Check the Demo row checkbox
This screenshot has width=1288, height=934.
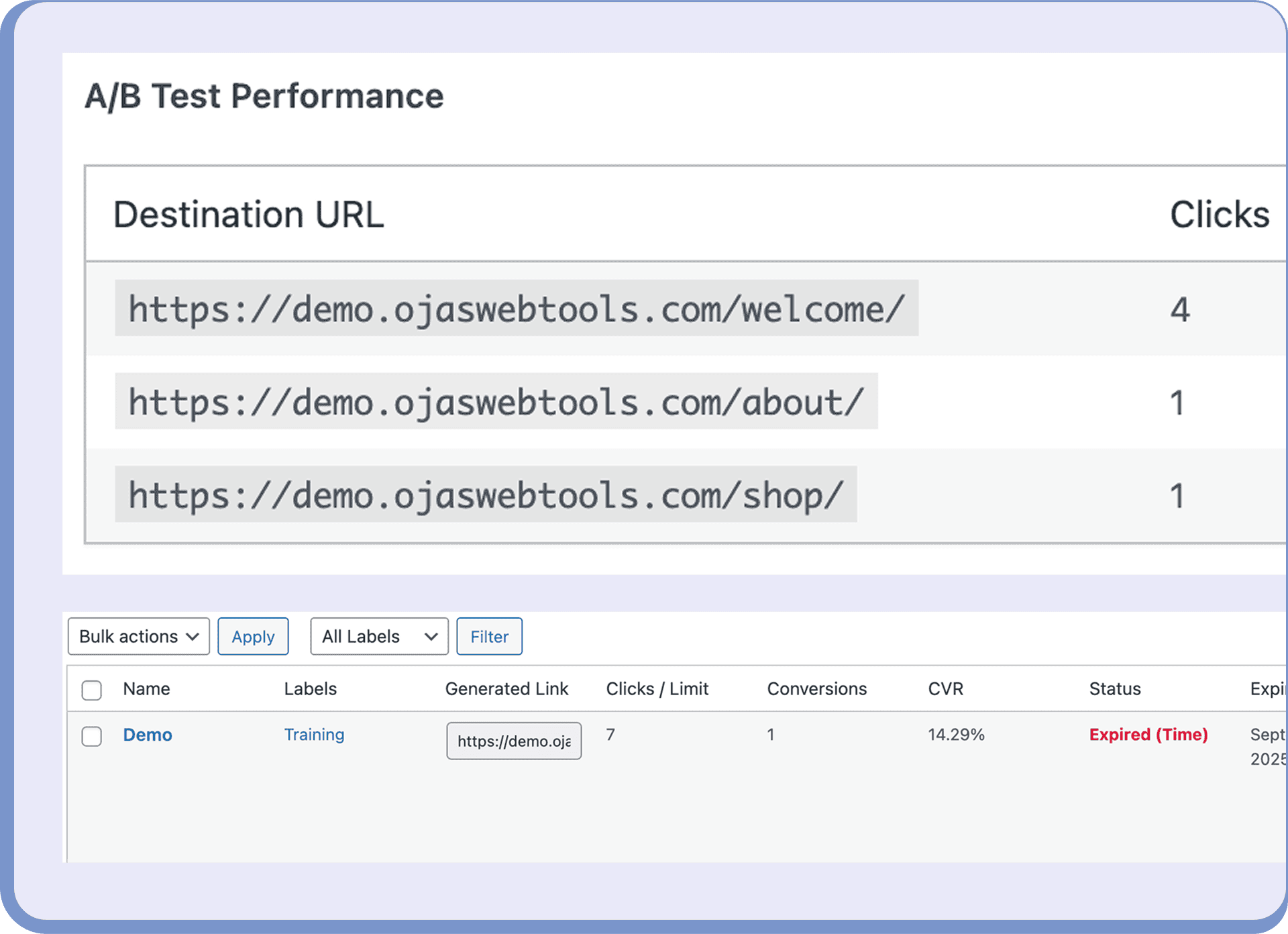tap(92, 735)
